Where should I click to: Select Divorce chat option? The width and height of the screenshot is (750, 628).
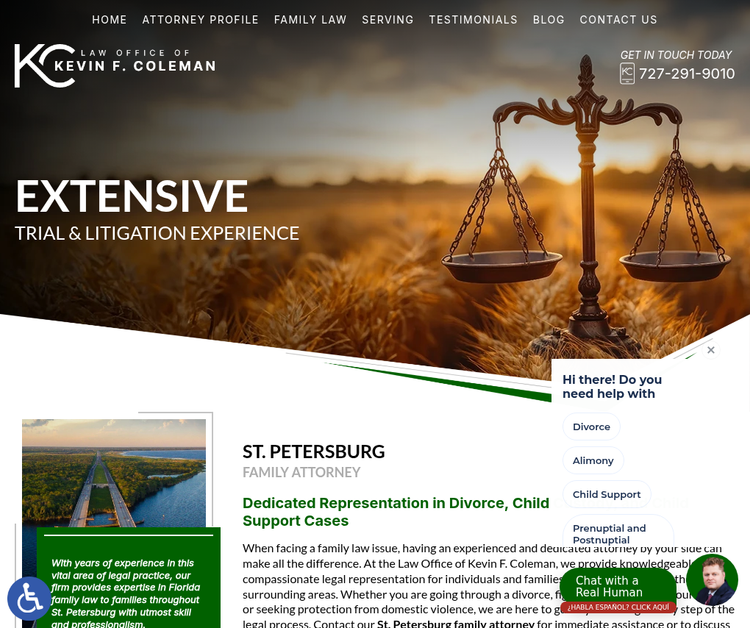591,427
